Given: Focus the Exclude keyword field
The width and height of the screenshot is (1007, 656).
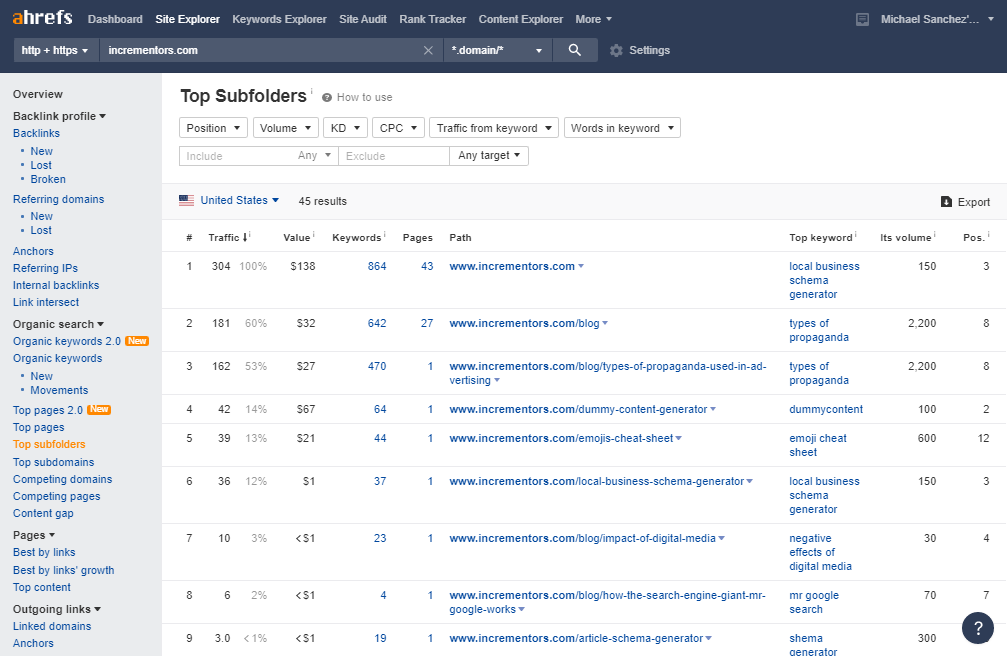Looking at the screenshot, I should (394, 155).
